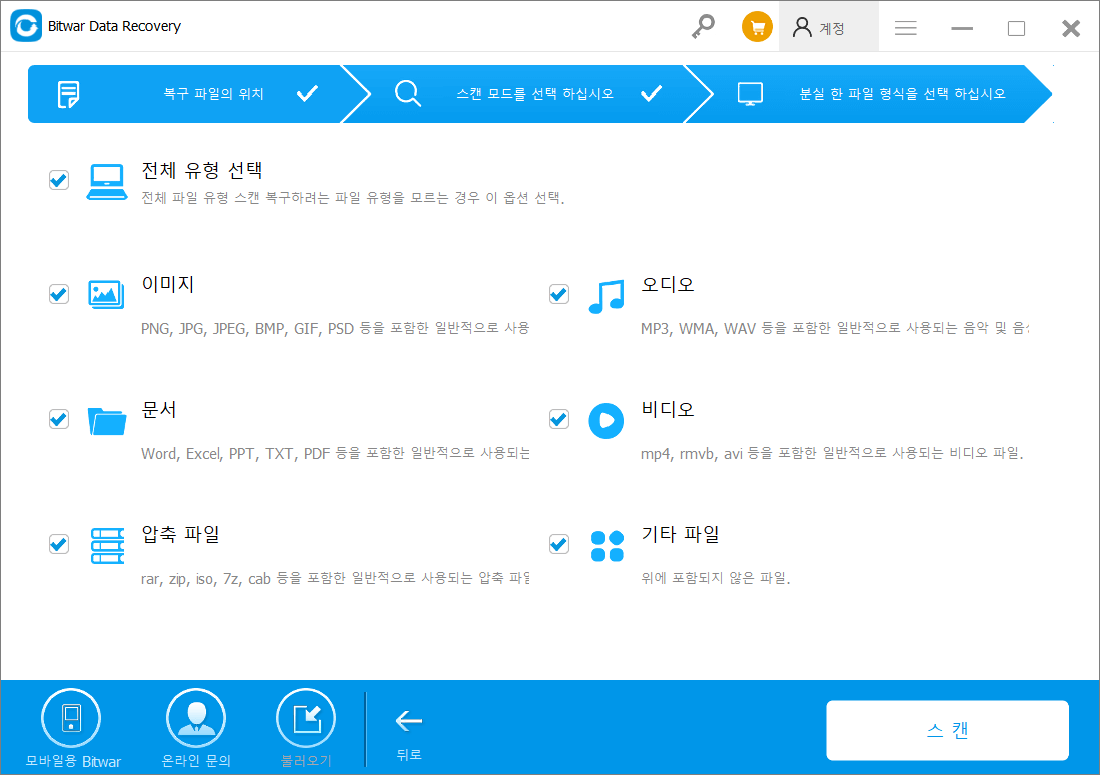The width and height of the screenshot is (1100, 775).
Task: Go to the 스캔 모드를 선택 하십시오 step
Action: coord(528,94)
